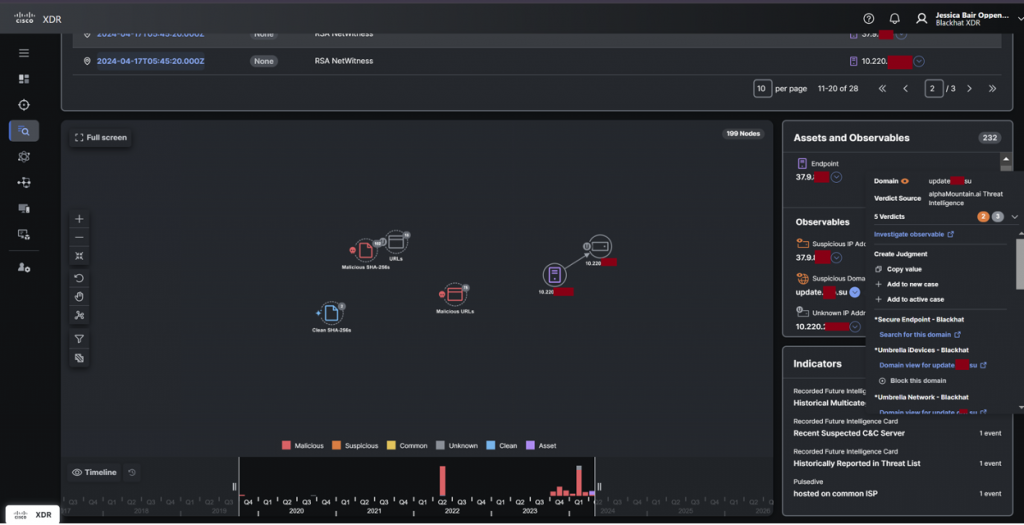Click the tall 2022 Q2 timeline bar
This screenshot has height=525, width=1024.
(x=442, y=481)
